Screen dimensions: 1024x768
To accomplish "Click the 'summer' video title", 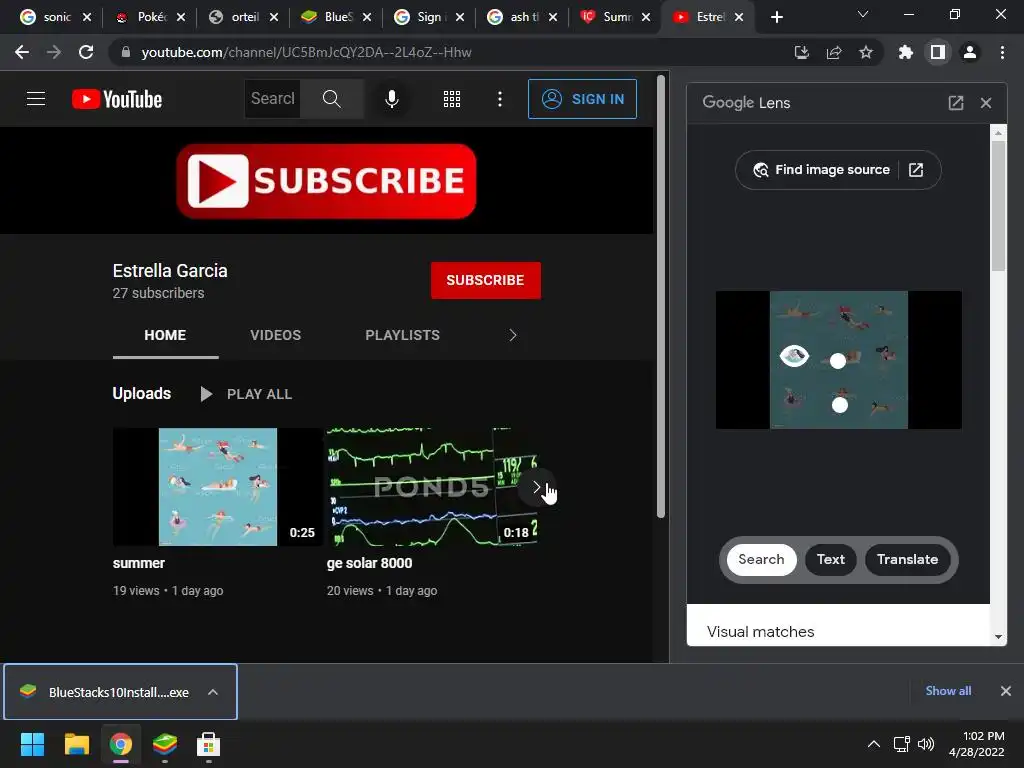I will coord(138,563).
